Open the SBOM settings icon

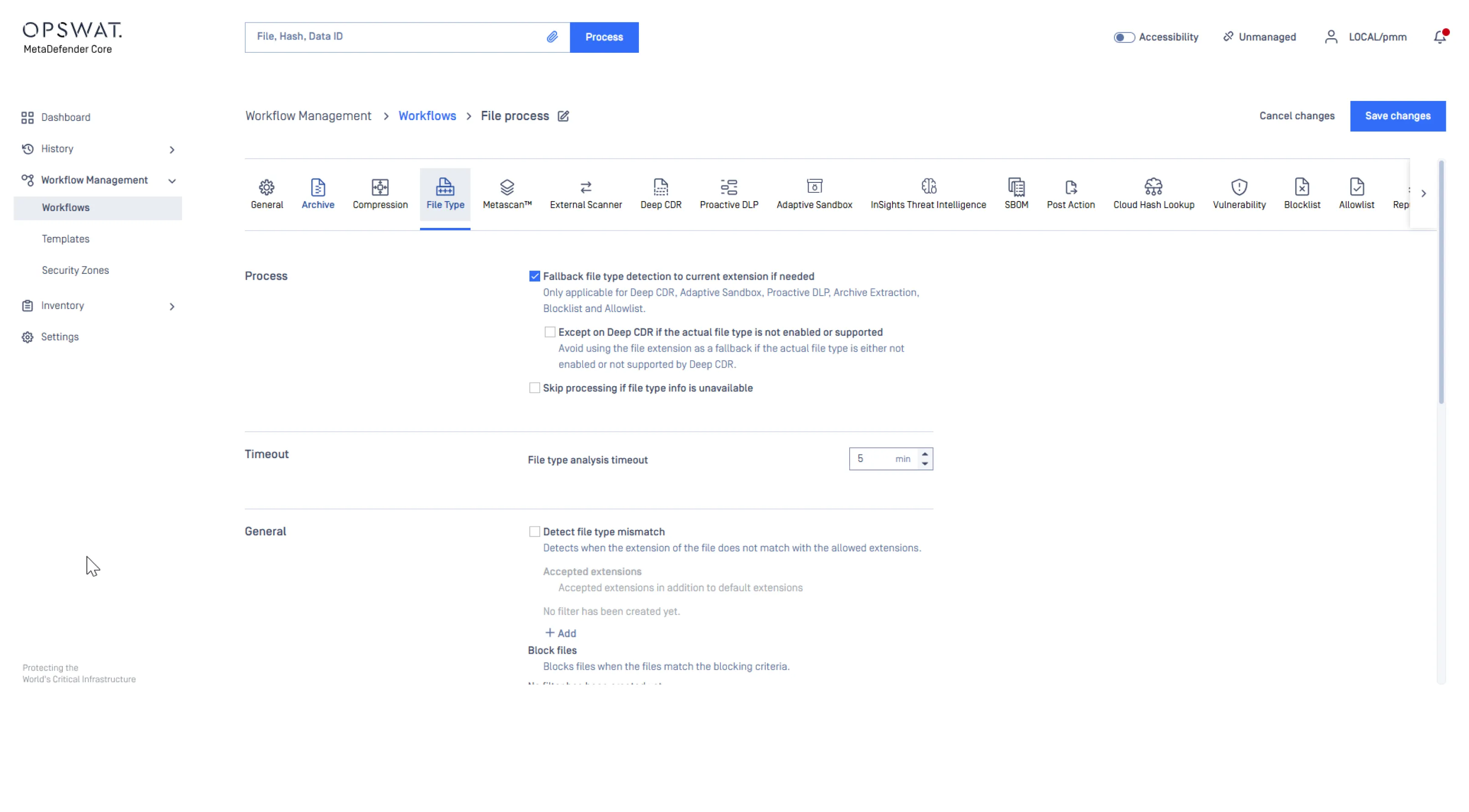[x=1016, y=187]
